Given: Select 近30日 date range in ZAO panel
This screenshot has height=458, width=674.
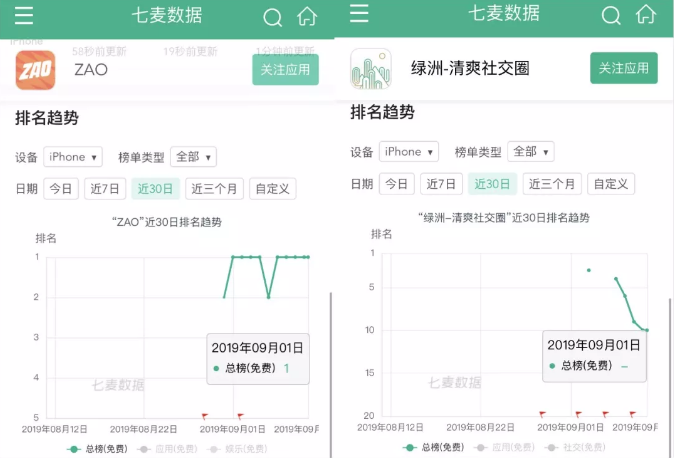Looking at the screenshot, I should [155, 189].
